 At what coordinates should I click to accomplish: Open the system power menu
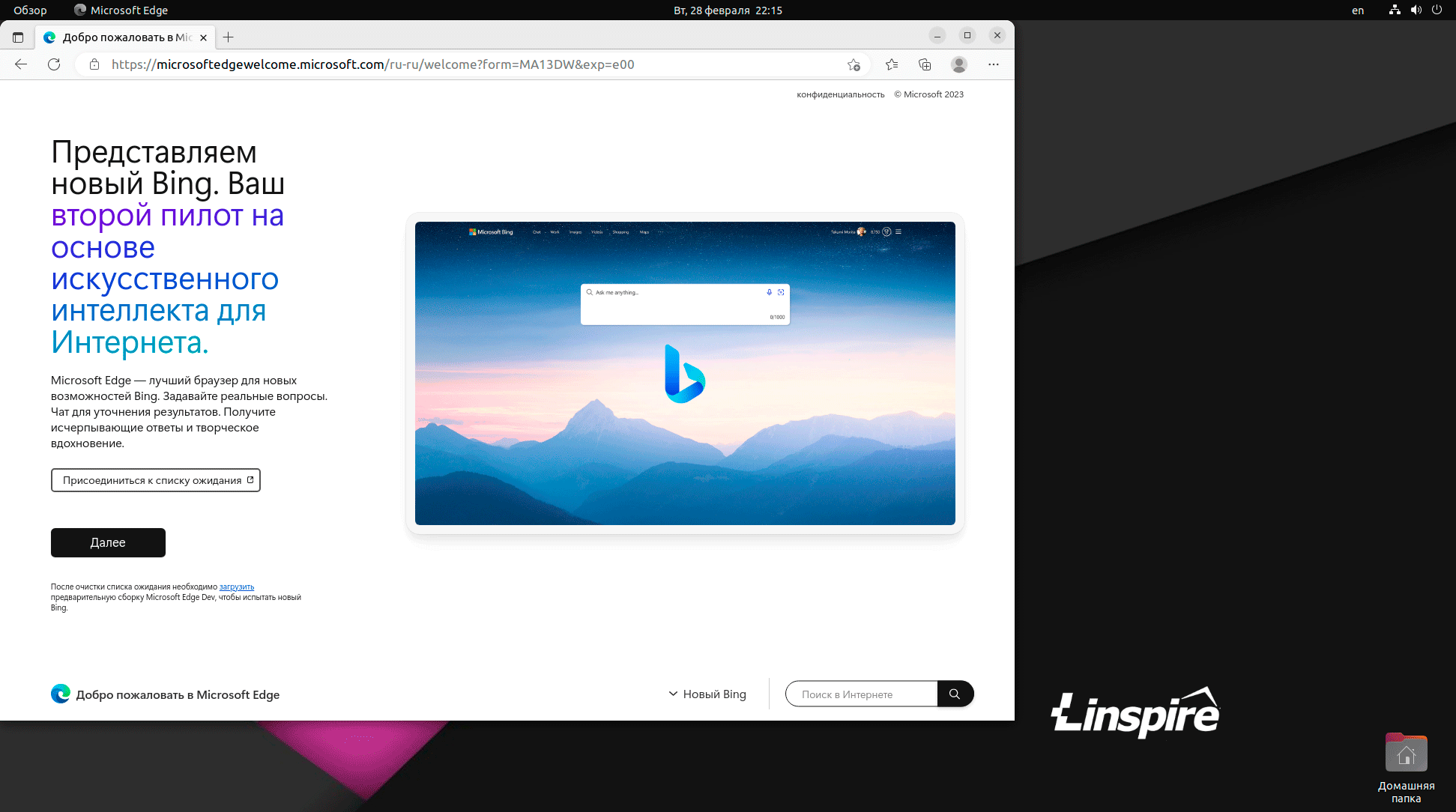pos(1437,10)
